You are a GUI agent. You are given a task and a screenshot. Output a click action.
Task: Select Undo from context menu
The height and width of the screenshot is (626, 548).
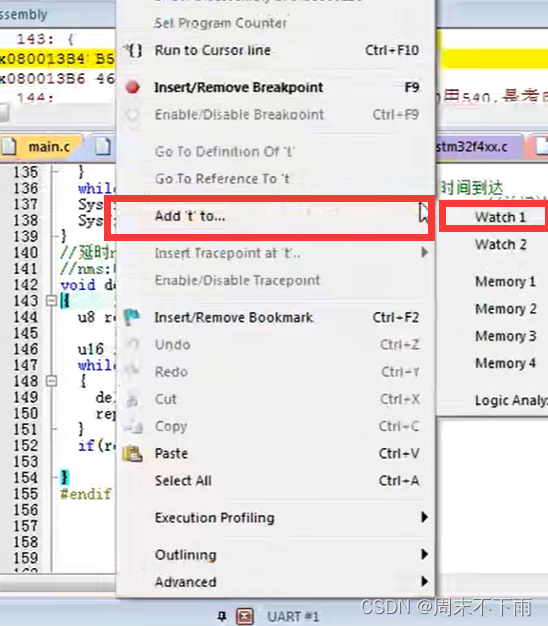pyautogui.click(x=275, y=345)
